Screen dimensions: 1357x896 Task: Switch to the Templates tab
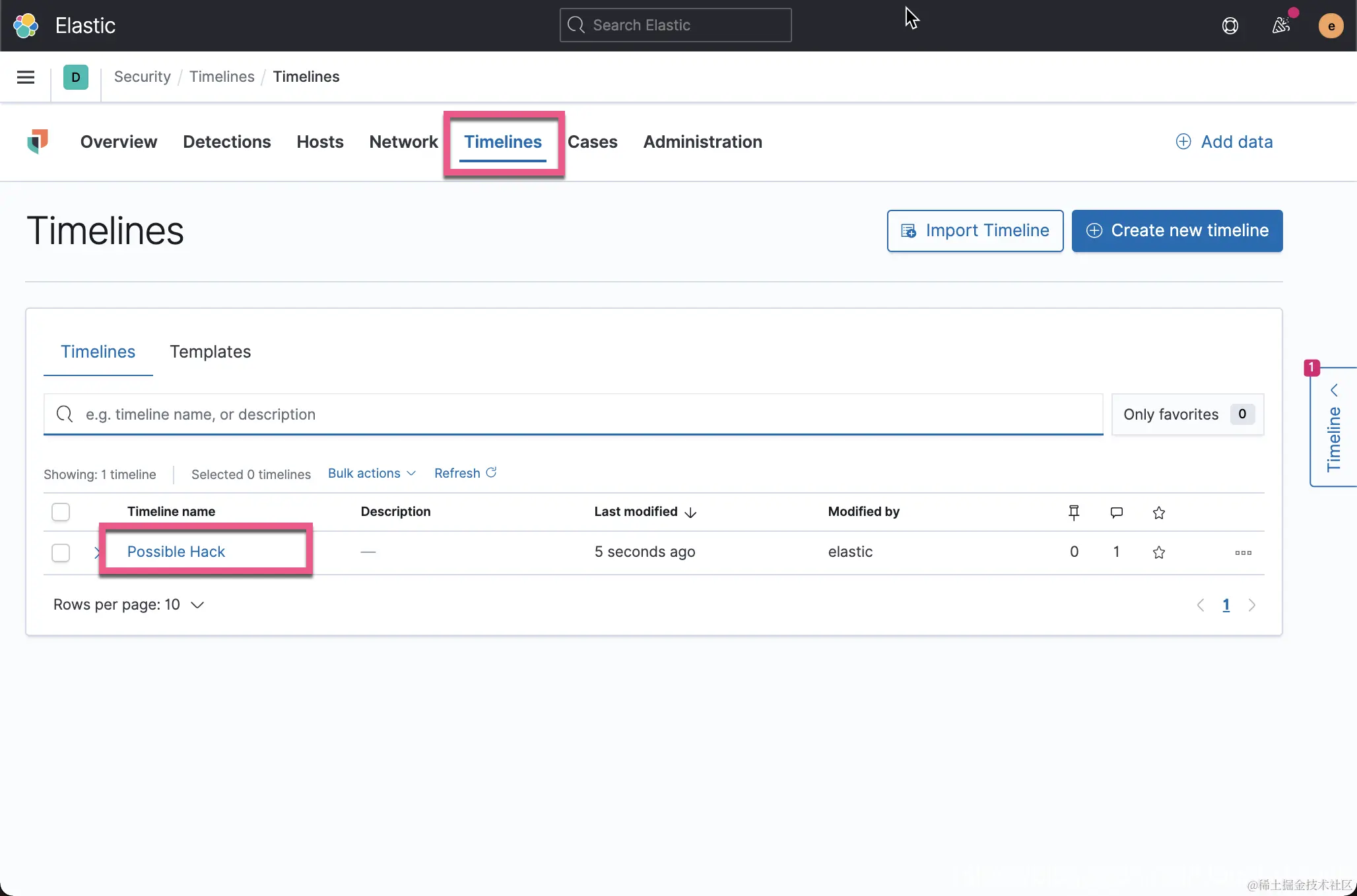pyautogui.click(x=210, y=352)
